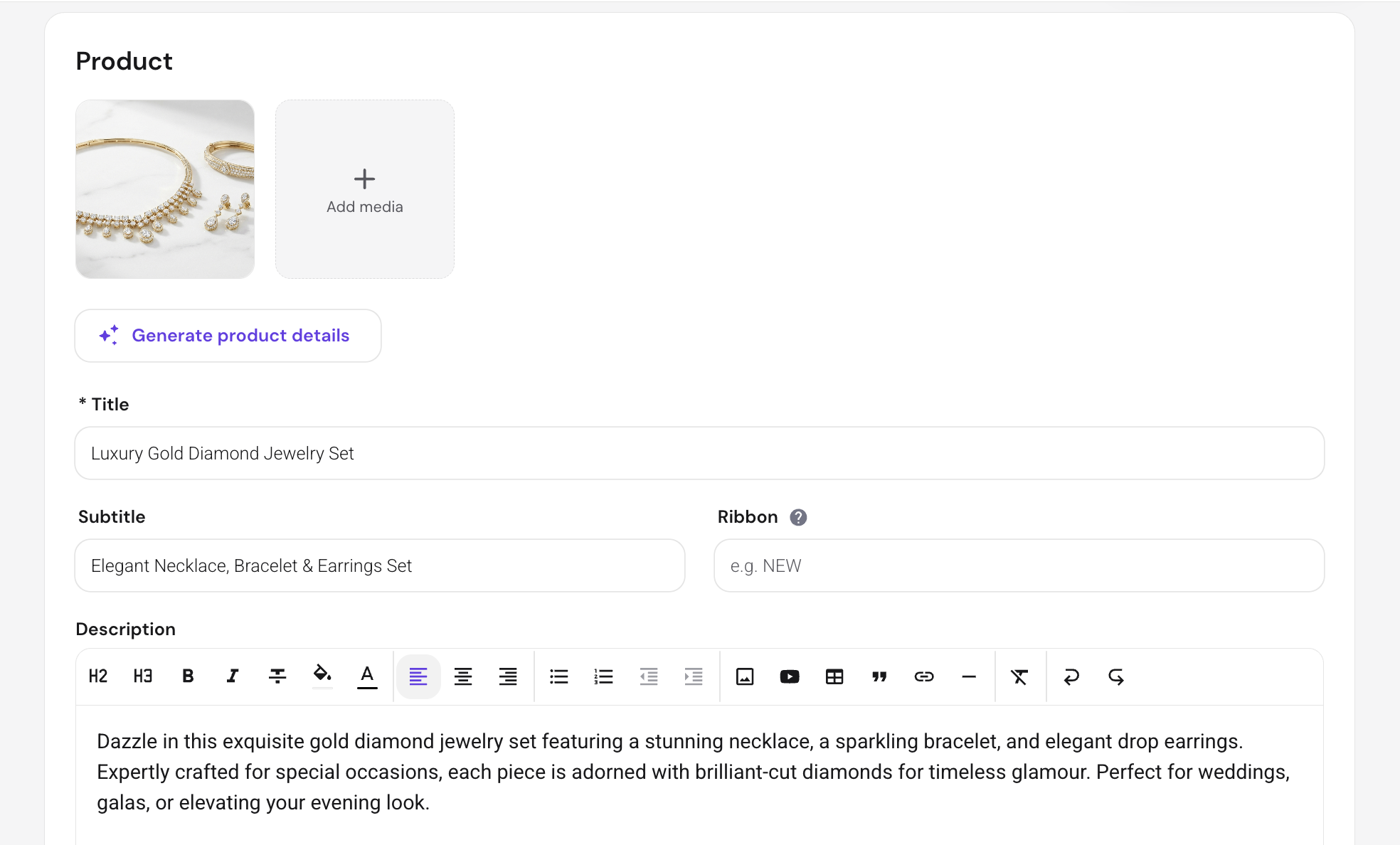Click the Title input field

click(699, 453)
